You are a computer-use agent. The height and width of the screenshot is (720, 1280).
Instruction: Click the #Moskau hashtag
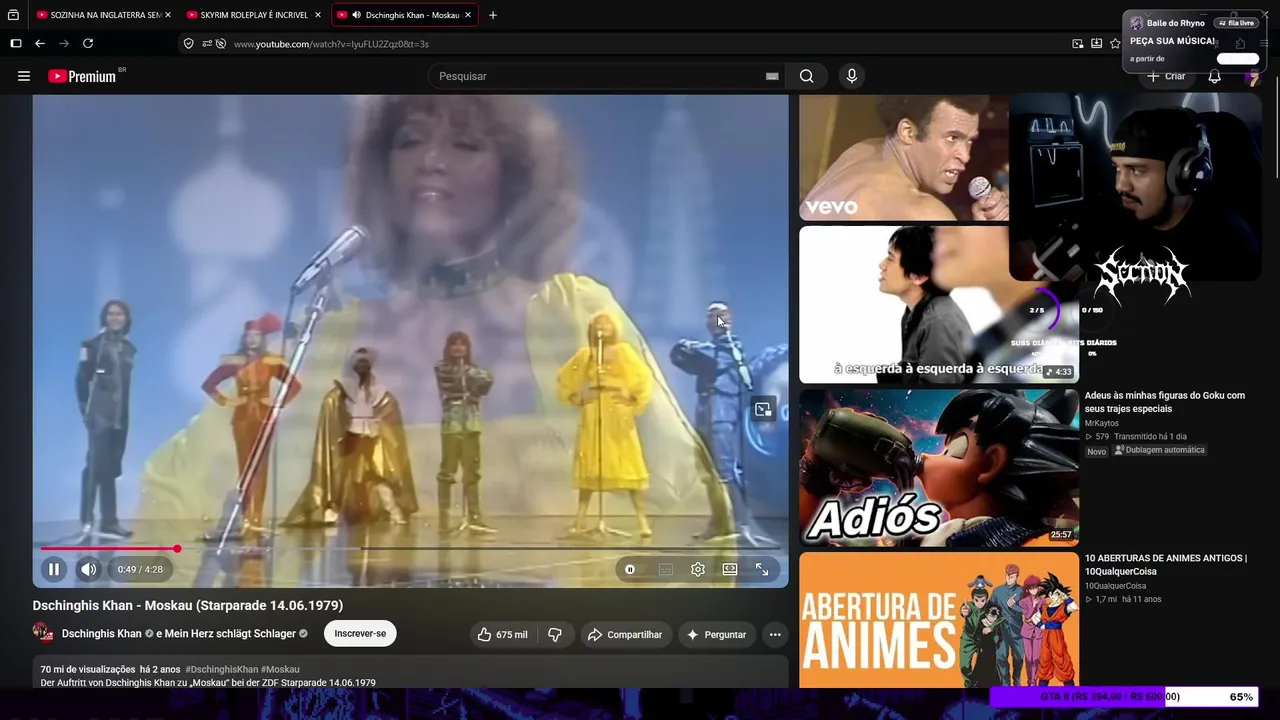point(280,669)
